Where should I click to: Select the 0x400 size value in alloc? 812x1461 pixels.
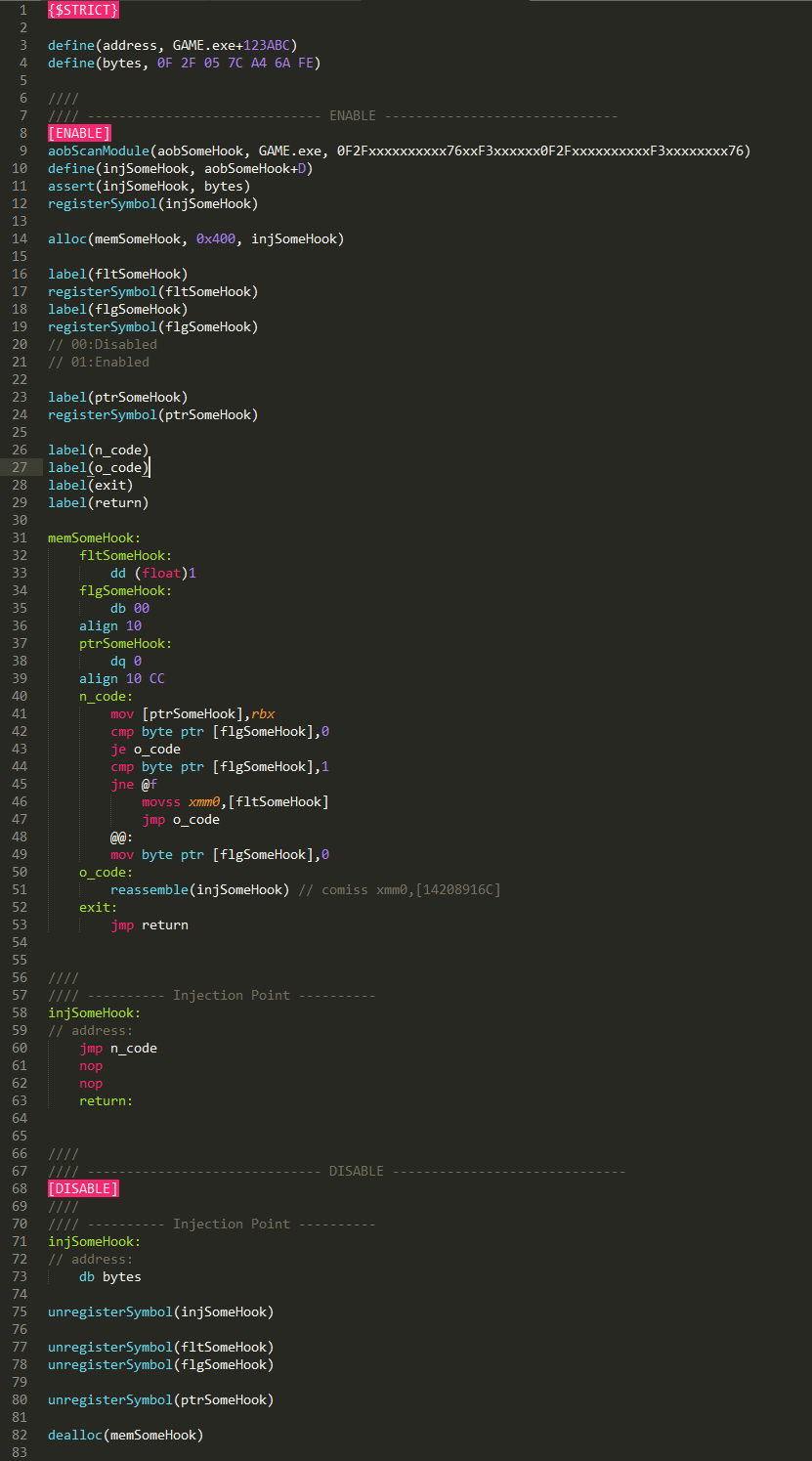click(x=215, y=238)
